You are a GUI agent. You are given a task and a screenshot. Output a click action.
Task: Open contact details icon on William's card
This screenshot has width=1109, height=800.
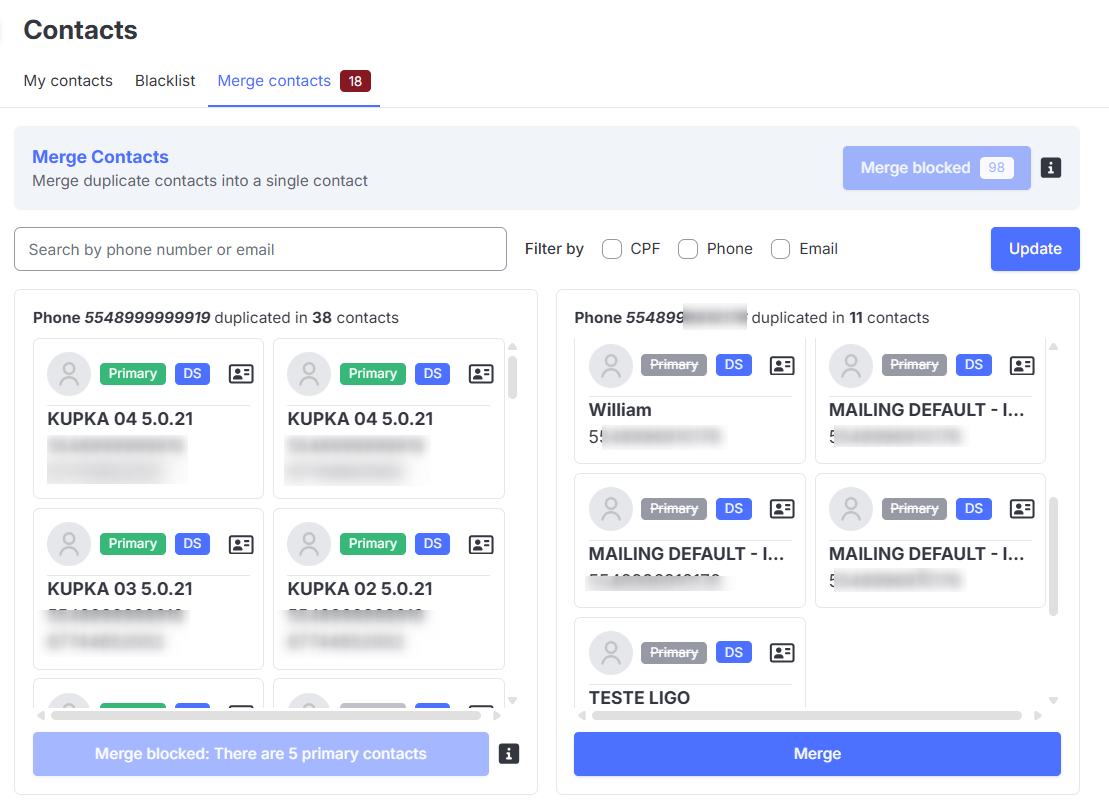point(782,365)
